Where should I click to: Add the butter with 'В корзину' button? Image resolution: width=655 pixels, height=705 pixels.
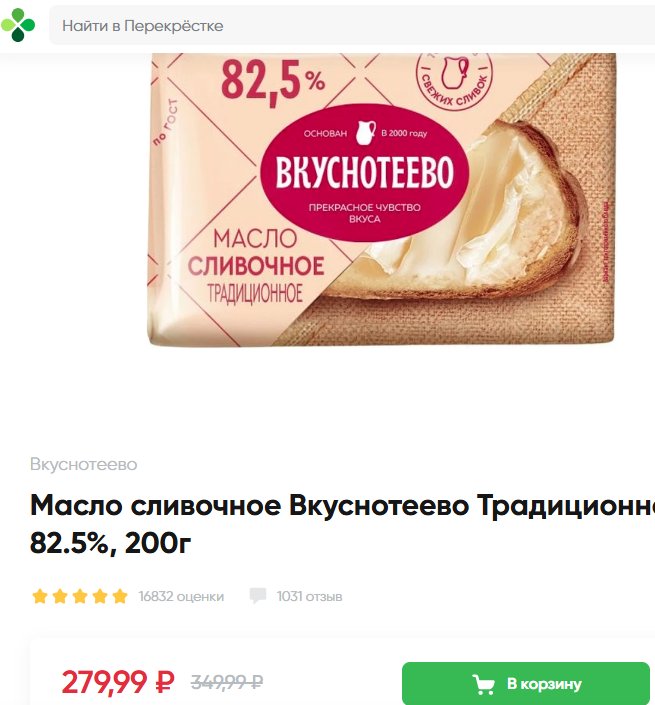pyautogui.click(x=526, y=683)
